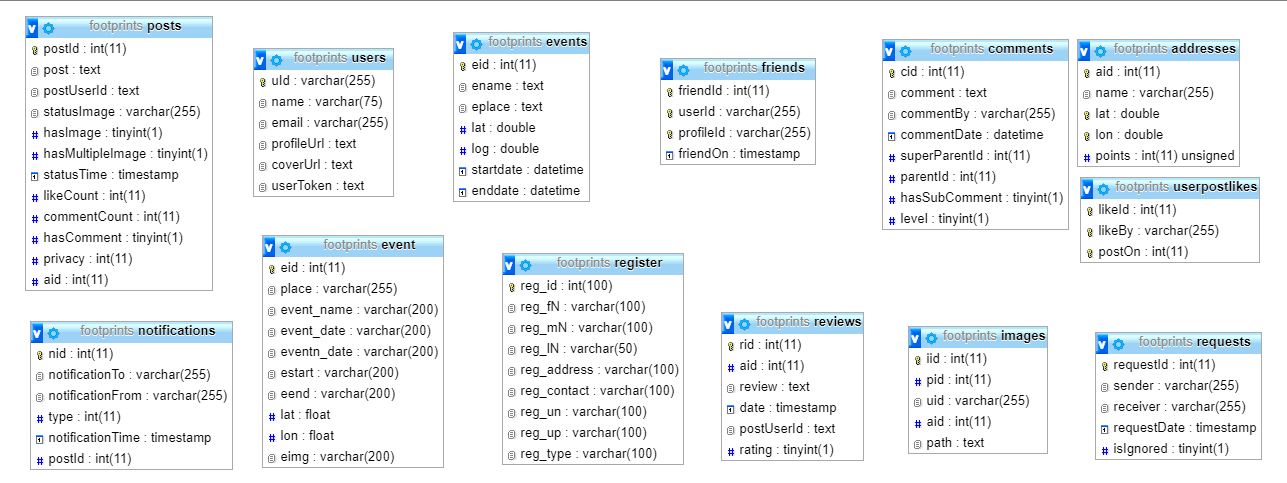Click the gear icon on userpostlikes table

(1103, 188)
